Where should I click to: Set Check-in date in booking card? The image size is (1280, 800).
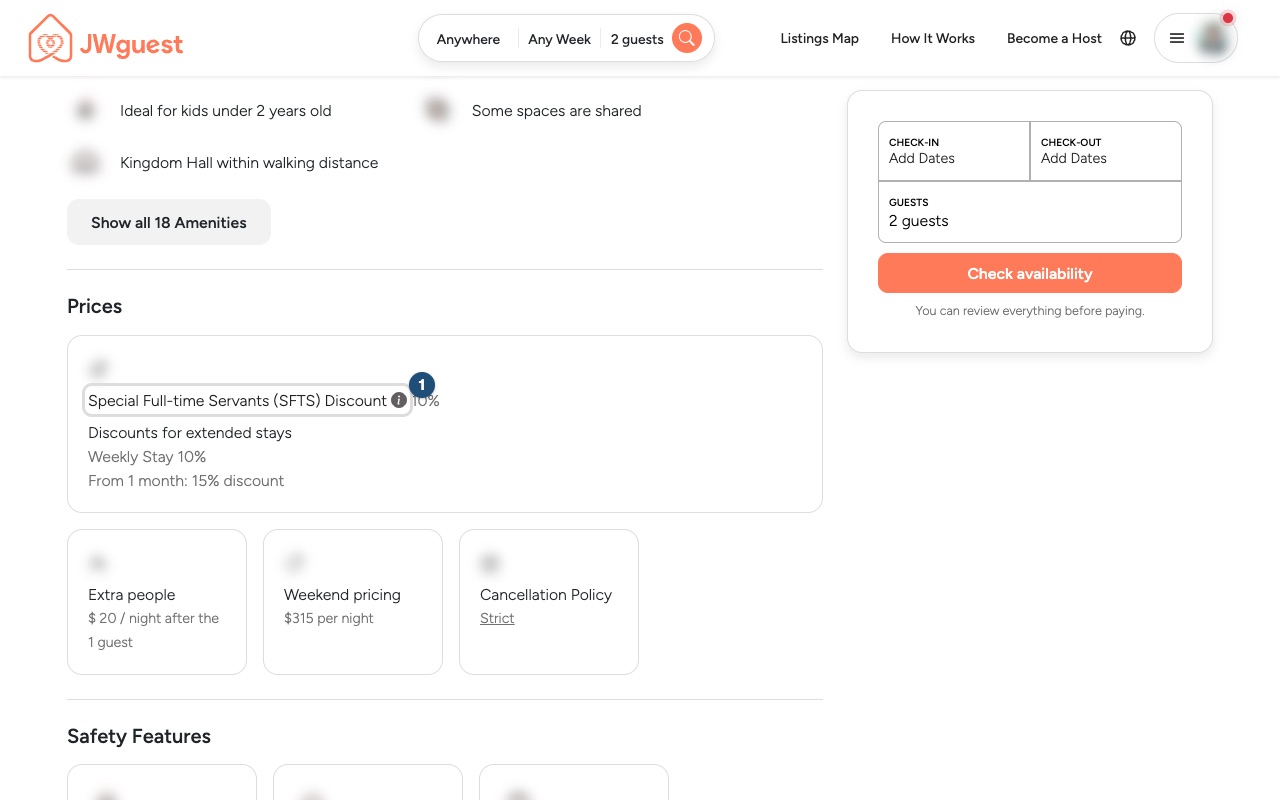pyautogui.click(x=954, y=151)
